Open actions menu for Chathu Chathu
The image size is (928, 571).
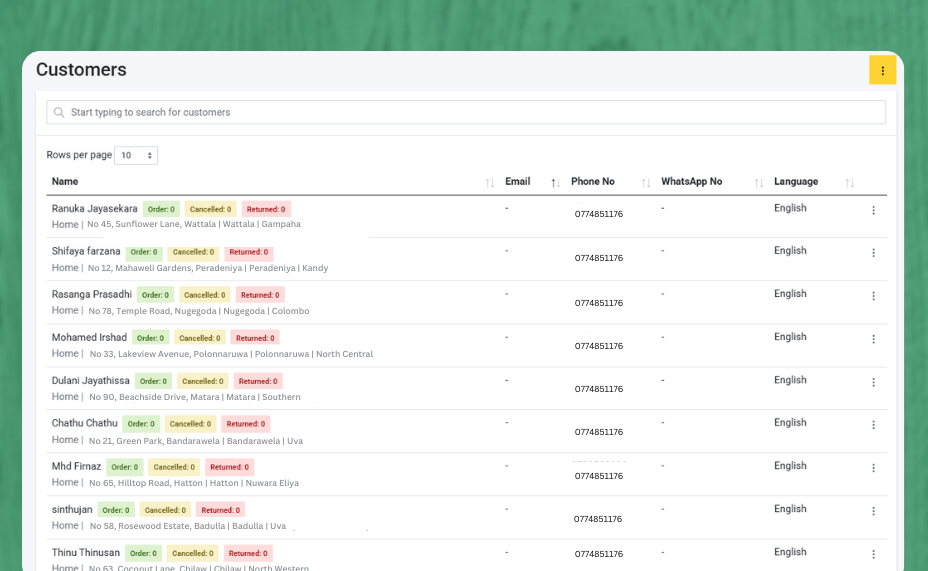[x=873, y=425]
